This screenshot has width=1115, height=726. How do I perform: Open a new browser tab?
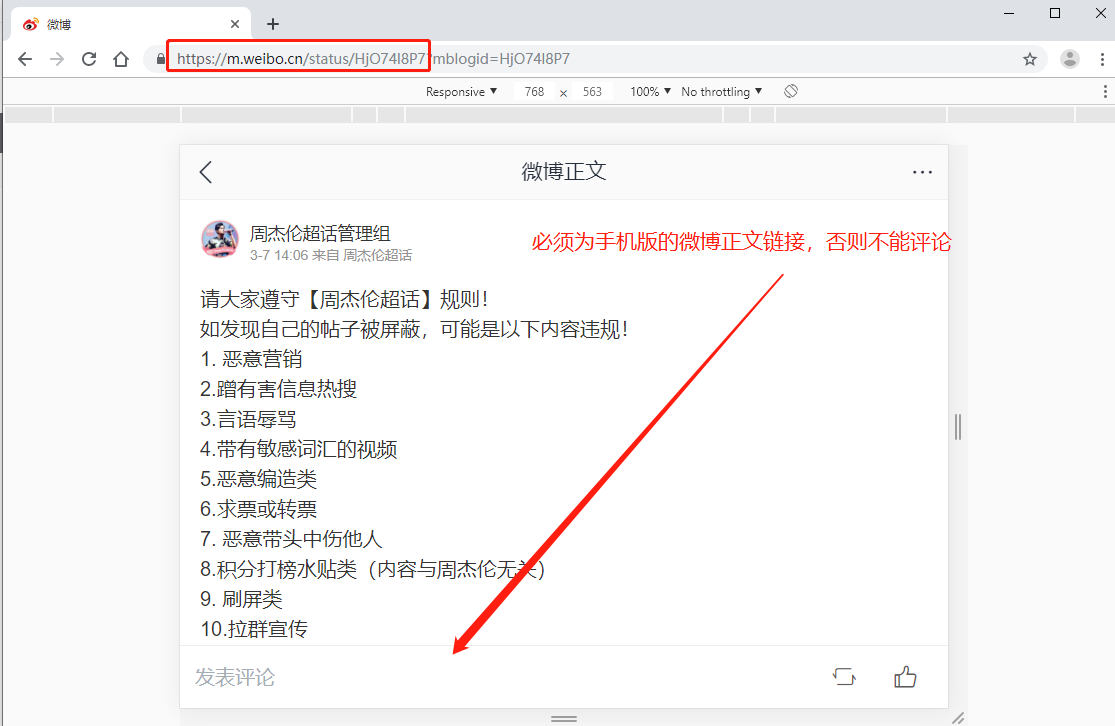(x=273, y=24)
